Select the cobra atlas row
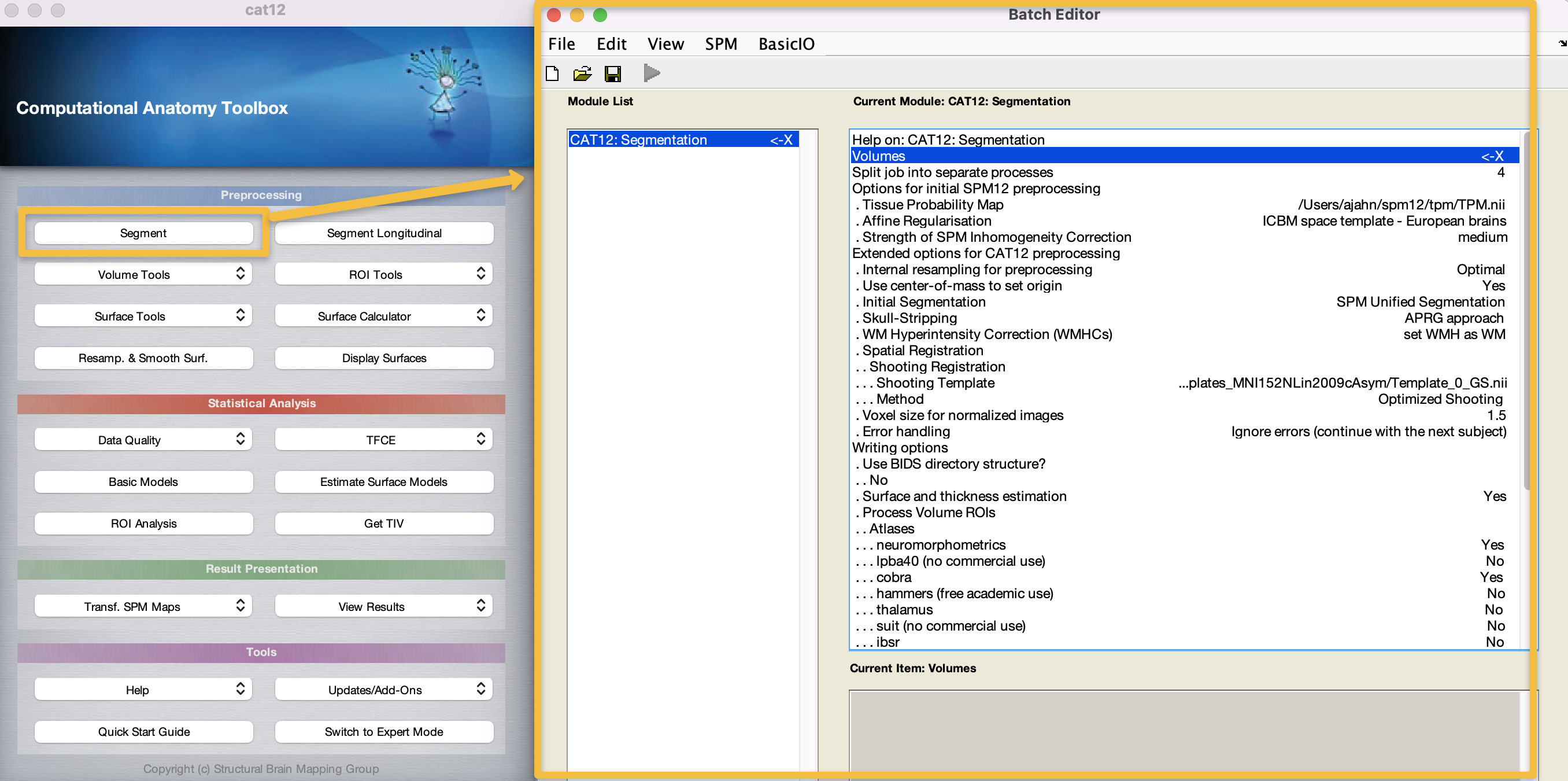The width and height of the screenshot is (1568, 781). 1185,577
